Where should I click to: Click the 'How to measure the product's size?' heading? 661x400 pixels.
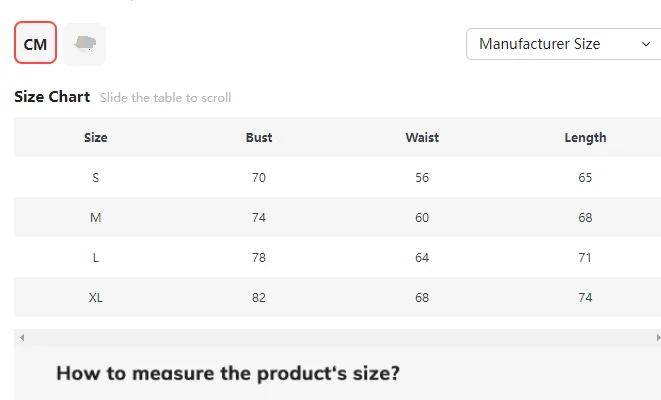[228, 373]
